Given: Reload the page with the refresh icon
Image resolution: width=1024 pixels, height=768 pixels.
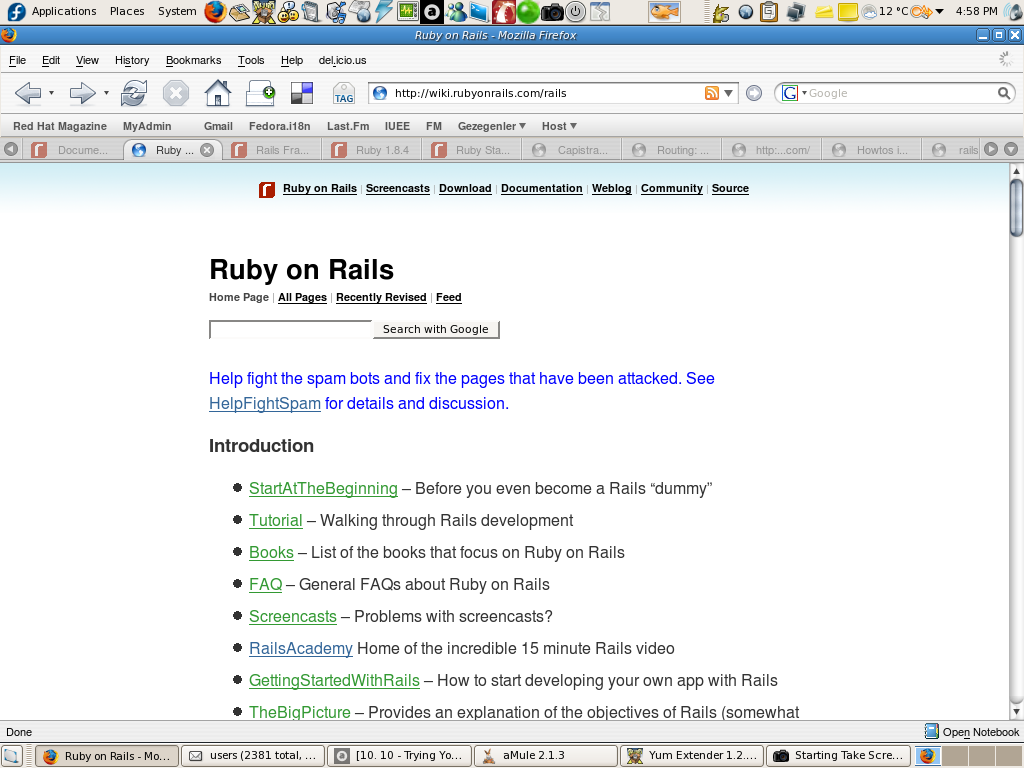Looking at the screenshot, I should [134, 93].
